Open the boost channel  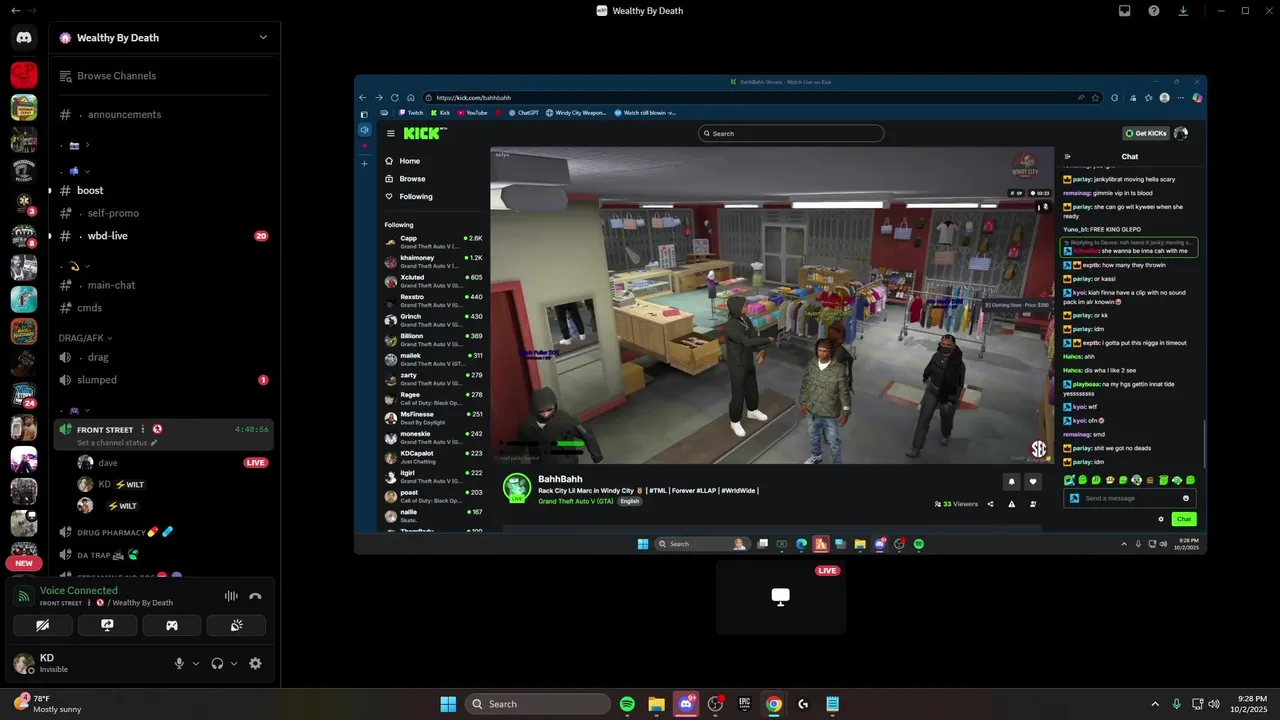click(165, 190)
